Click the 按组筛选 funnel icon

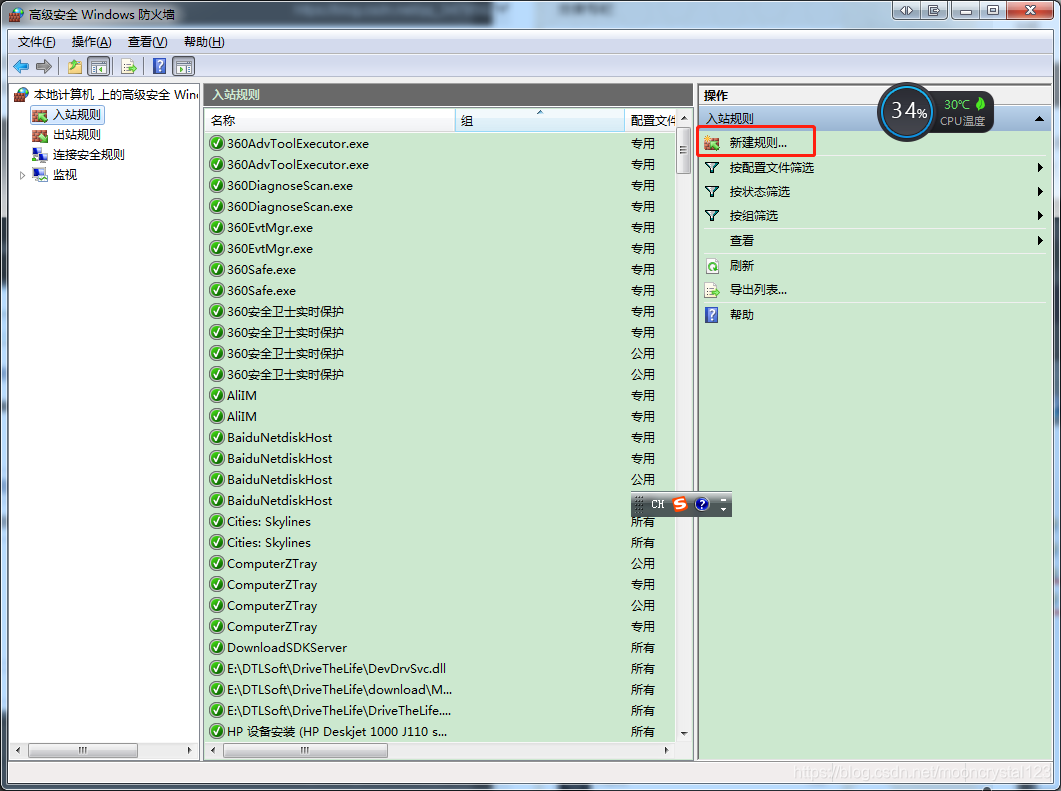coord(712,215)
